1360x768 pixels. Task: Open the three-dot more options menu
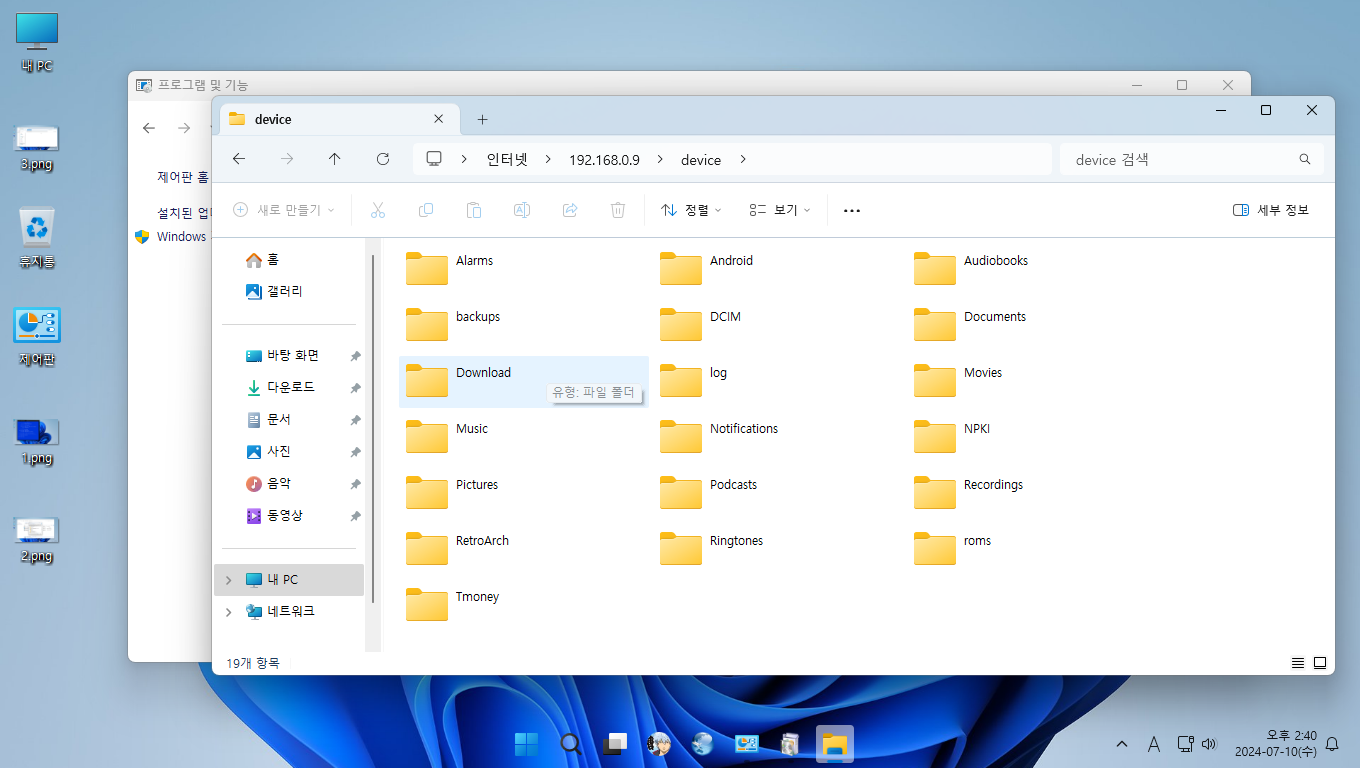point(852,211)
